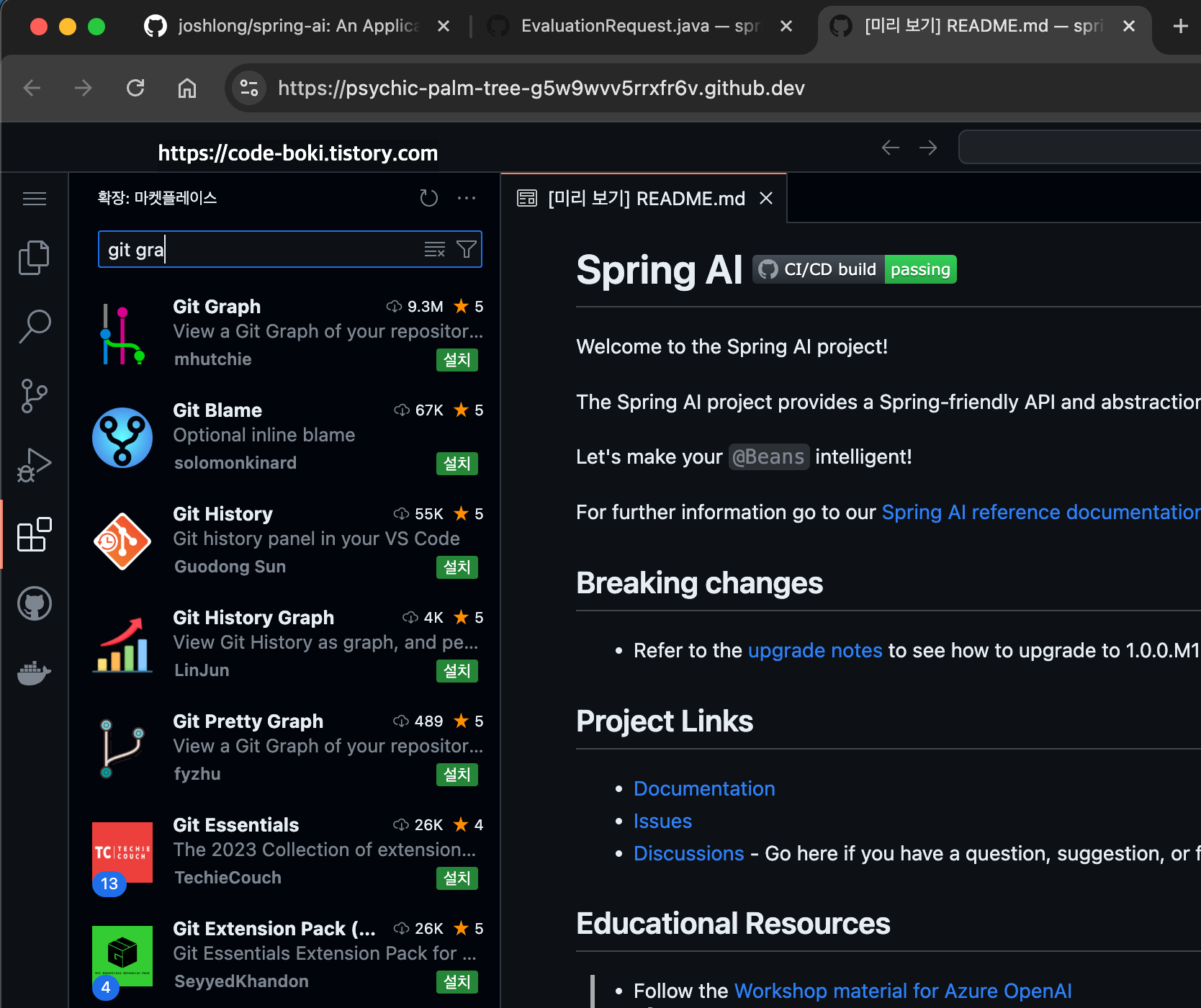Click the VS Code command center search box
1201x1008 pixels.
(1079, 148)
